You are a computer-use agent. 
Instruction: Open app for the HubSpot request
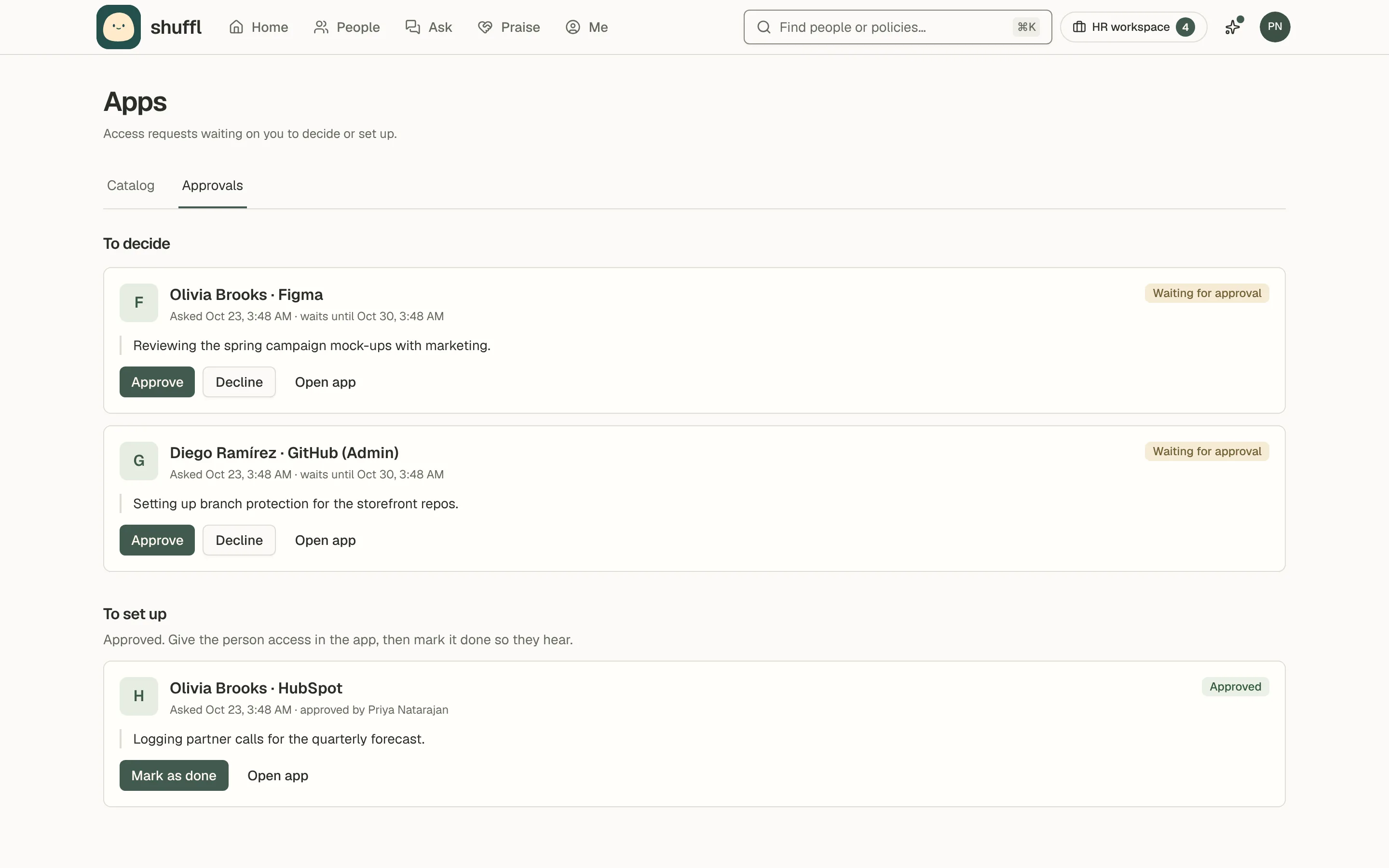278,775
